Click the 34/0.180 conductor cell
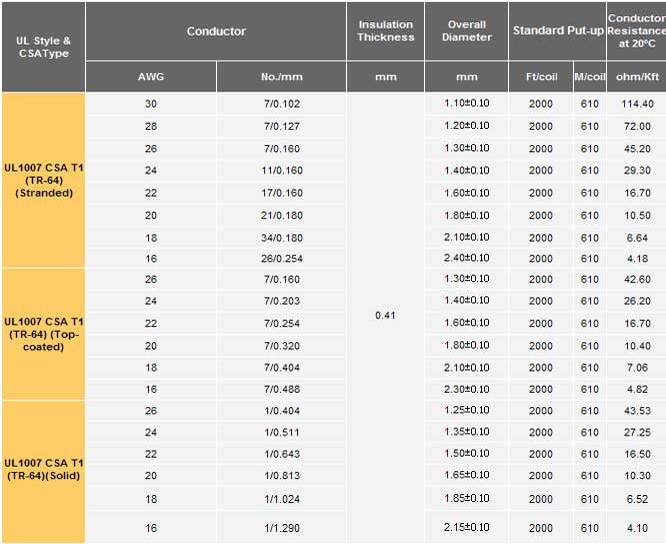This screenshot has height=544, width=666. click(x=281, y=238)
